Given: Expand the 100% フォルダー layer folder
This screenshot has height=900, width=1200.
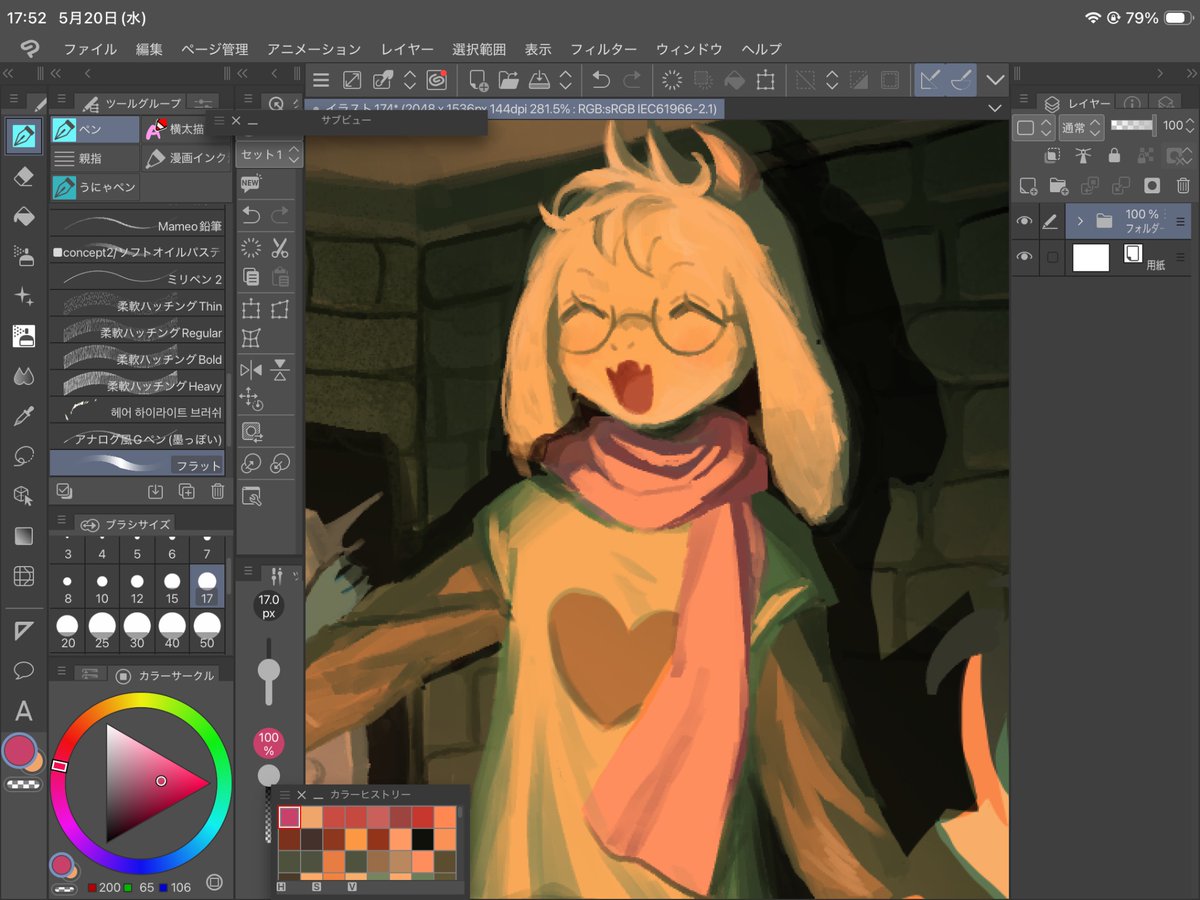Looking at the screenshot, I should (1080, 221).
